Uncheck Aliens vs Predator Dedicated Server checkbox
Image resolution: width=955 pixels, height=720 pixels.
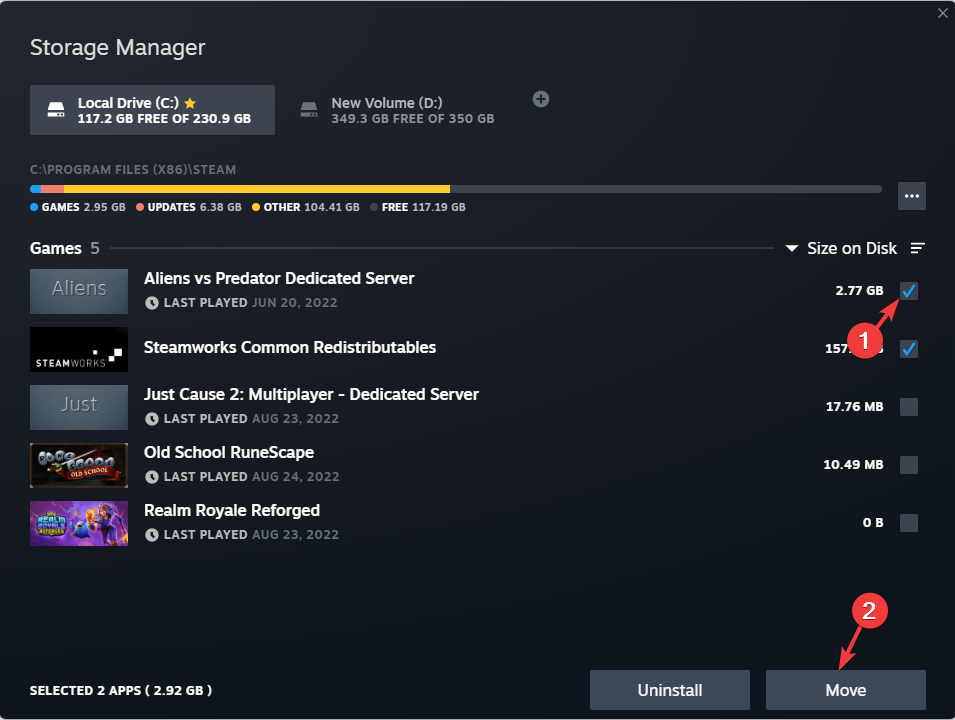point(908,291)
